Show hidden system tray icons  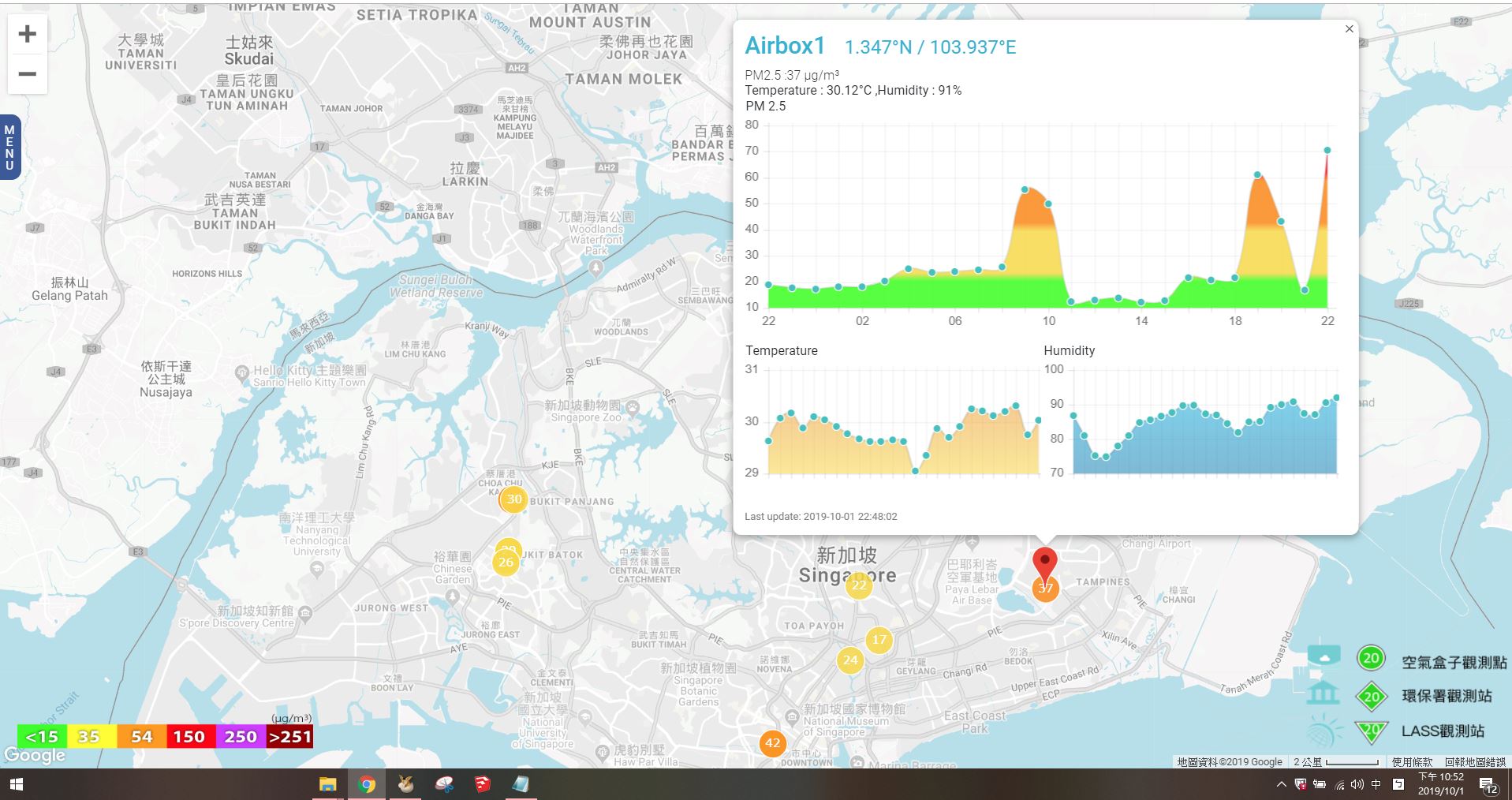[x=1281, y=784]
